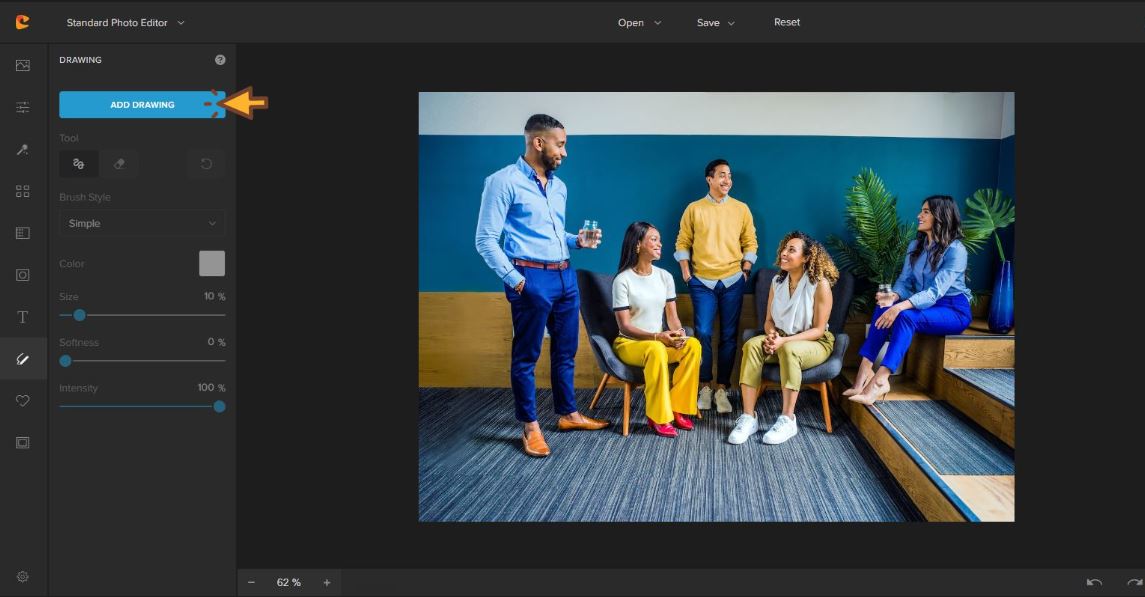Open the settings gear icon
Viewport: 1145px width, 597px height.
click(x=23, y=576)
